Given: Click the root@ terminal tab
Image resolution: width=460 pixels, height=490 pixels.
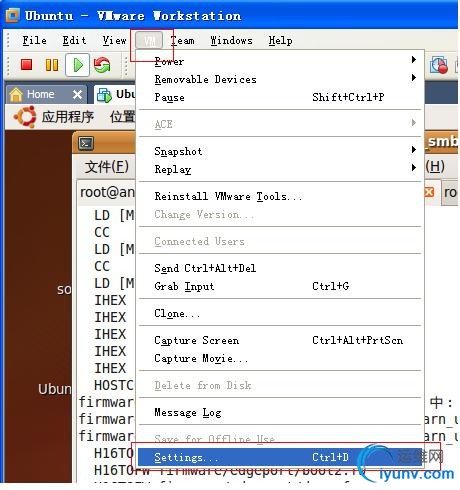Looking at the screenshot, I should tap(107, 192).
